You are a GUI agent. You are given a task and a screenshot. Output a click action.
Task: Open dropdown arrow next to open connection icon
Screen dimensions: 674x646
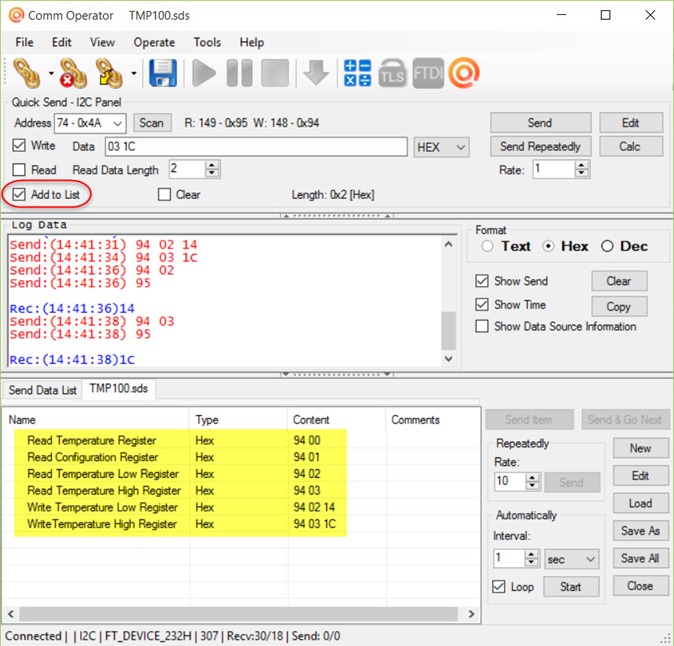(51, 73)
